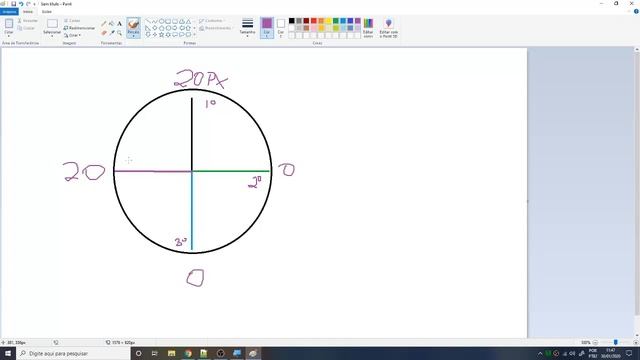Screen dimensions: 640x360
Task: Open the Girar rotate dropdown
Action: 72,36
